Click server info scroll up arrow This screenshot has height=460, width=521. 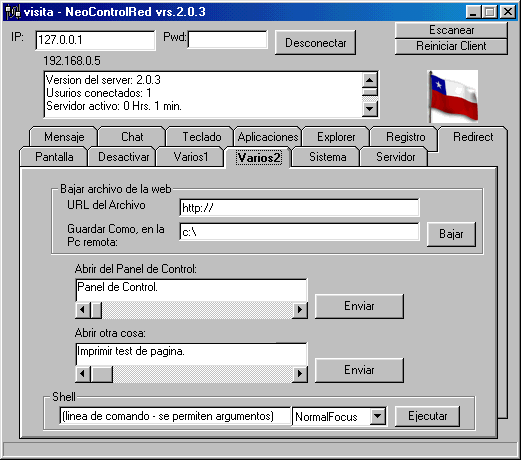[x=370, y=80]
